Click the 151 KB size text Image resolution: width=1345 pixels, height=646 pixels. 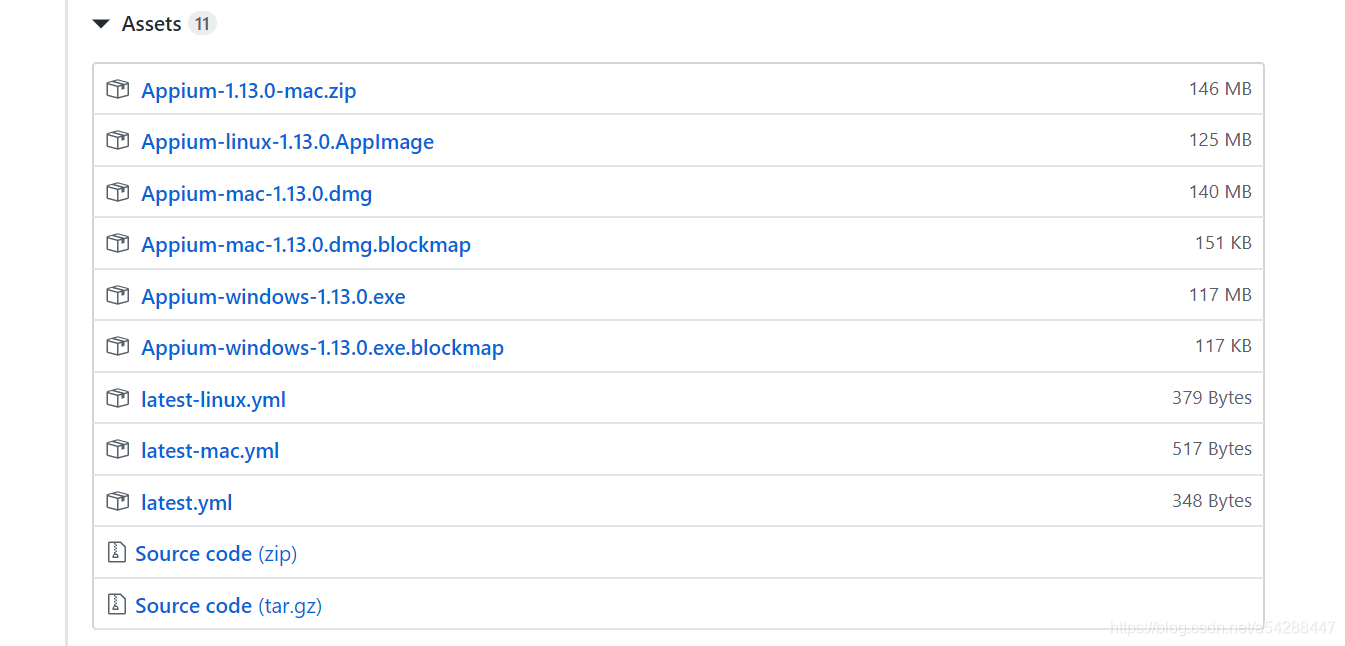(x=1223, y=243)
